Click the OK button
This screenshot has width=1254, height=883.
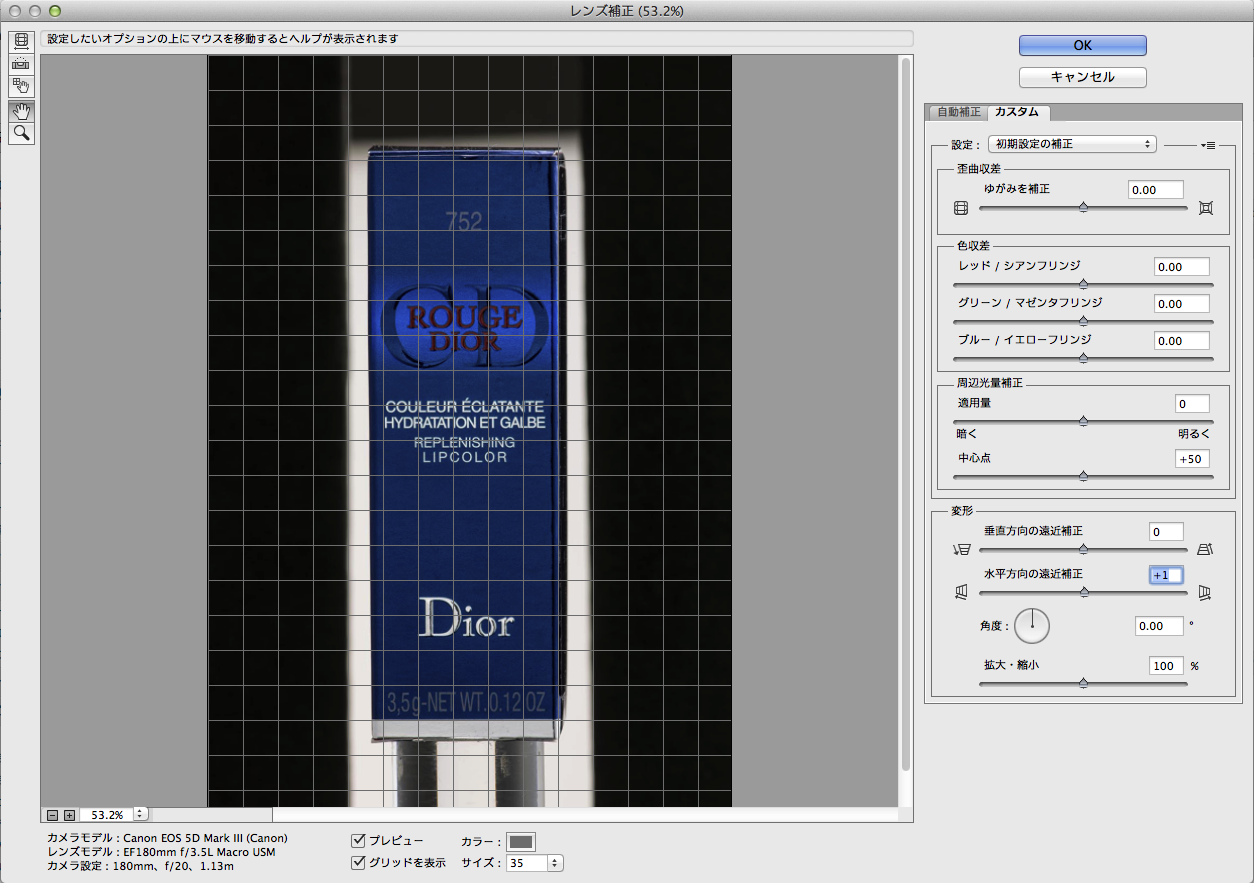(x=1082, y=45)
